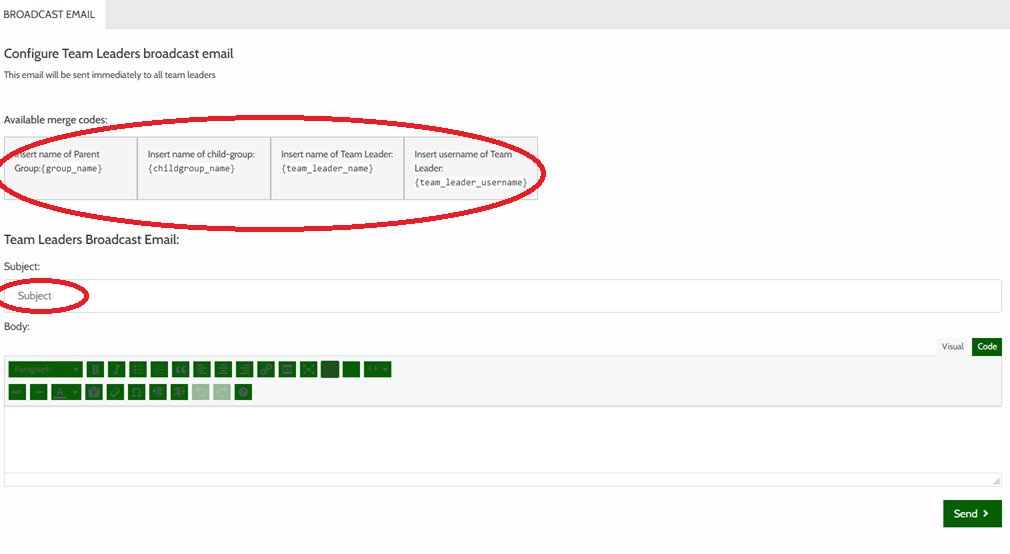Expand the code brackets dropdown in toolbar
Screen dimensions: 1010x554
pos(377,369)
